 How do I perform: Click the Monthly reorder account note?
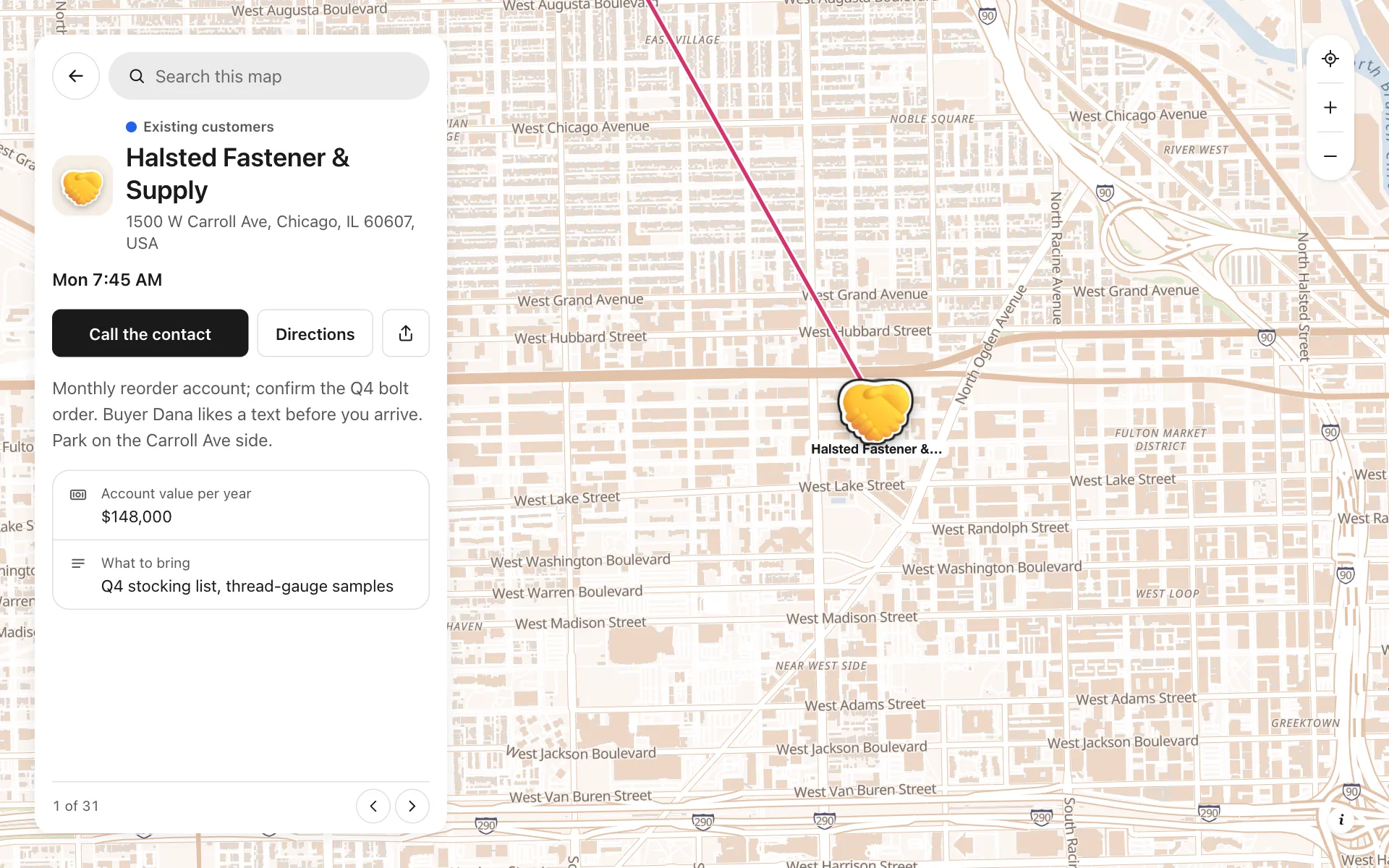click(x=237, y=414)
